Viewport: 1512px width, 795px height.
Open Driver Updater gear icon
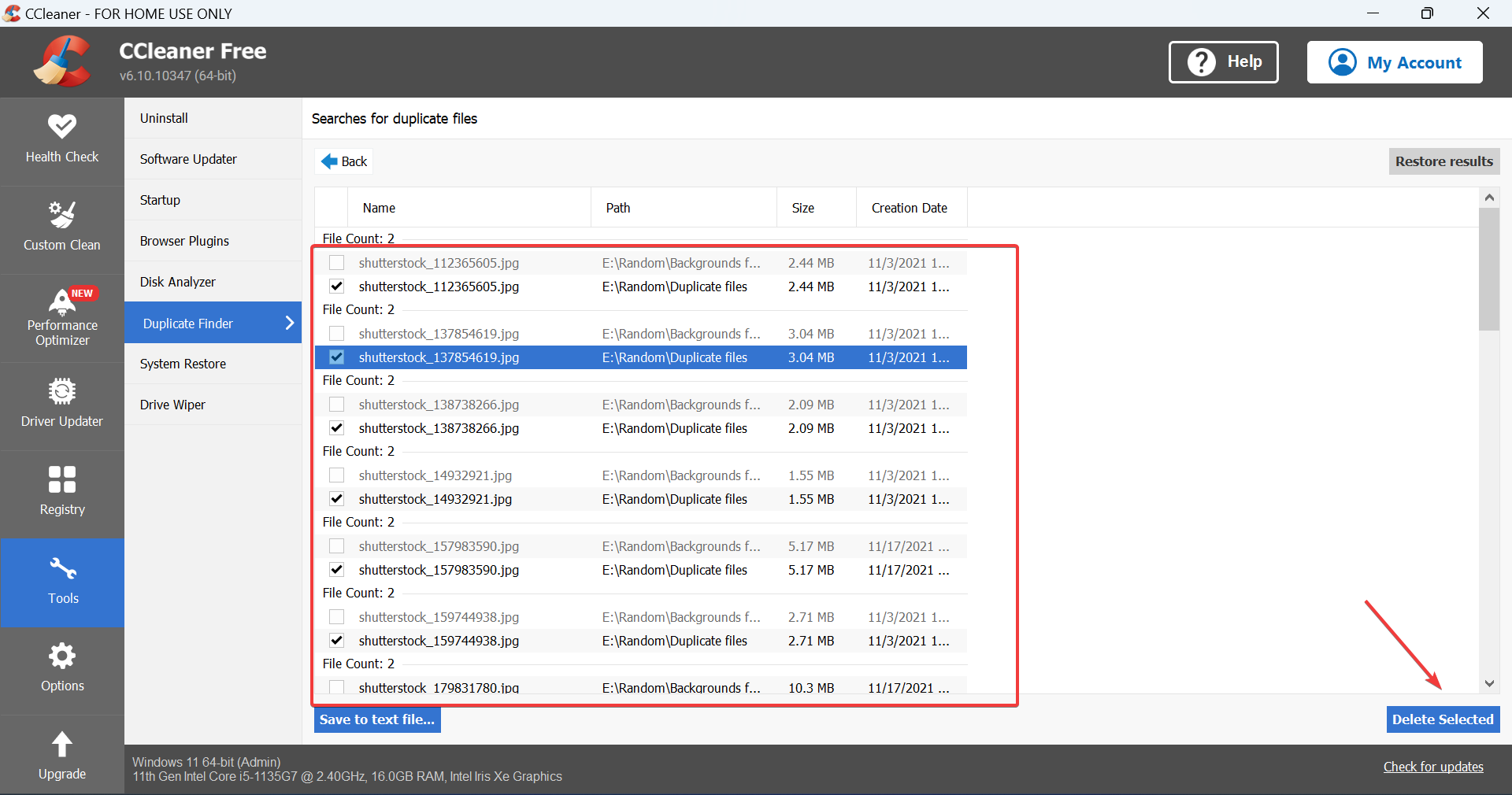[x=62, y=391]
